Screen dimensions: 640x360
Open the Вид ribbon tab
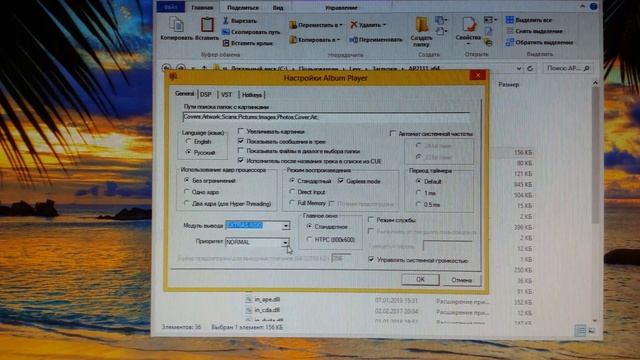click(x=278, y=7)
